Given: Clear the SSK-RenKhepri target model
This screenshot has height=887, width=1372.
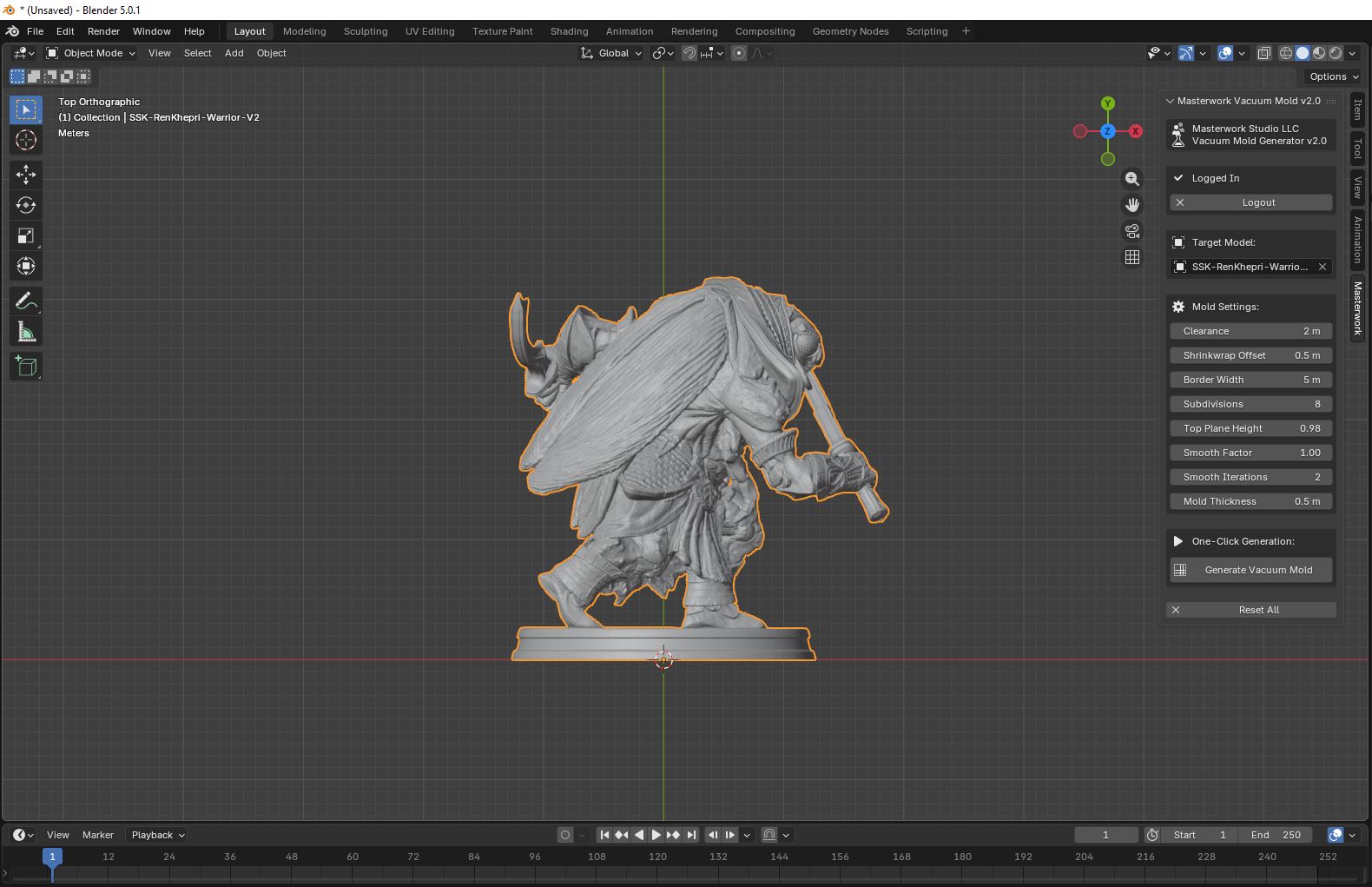Looking at the screenshot, I should [1323, 267].
